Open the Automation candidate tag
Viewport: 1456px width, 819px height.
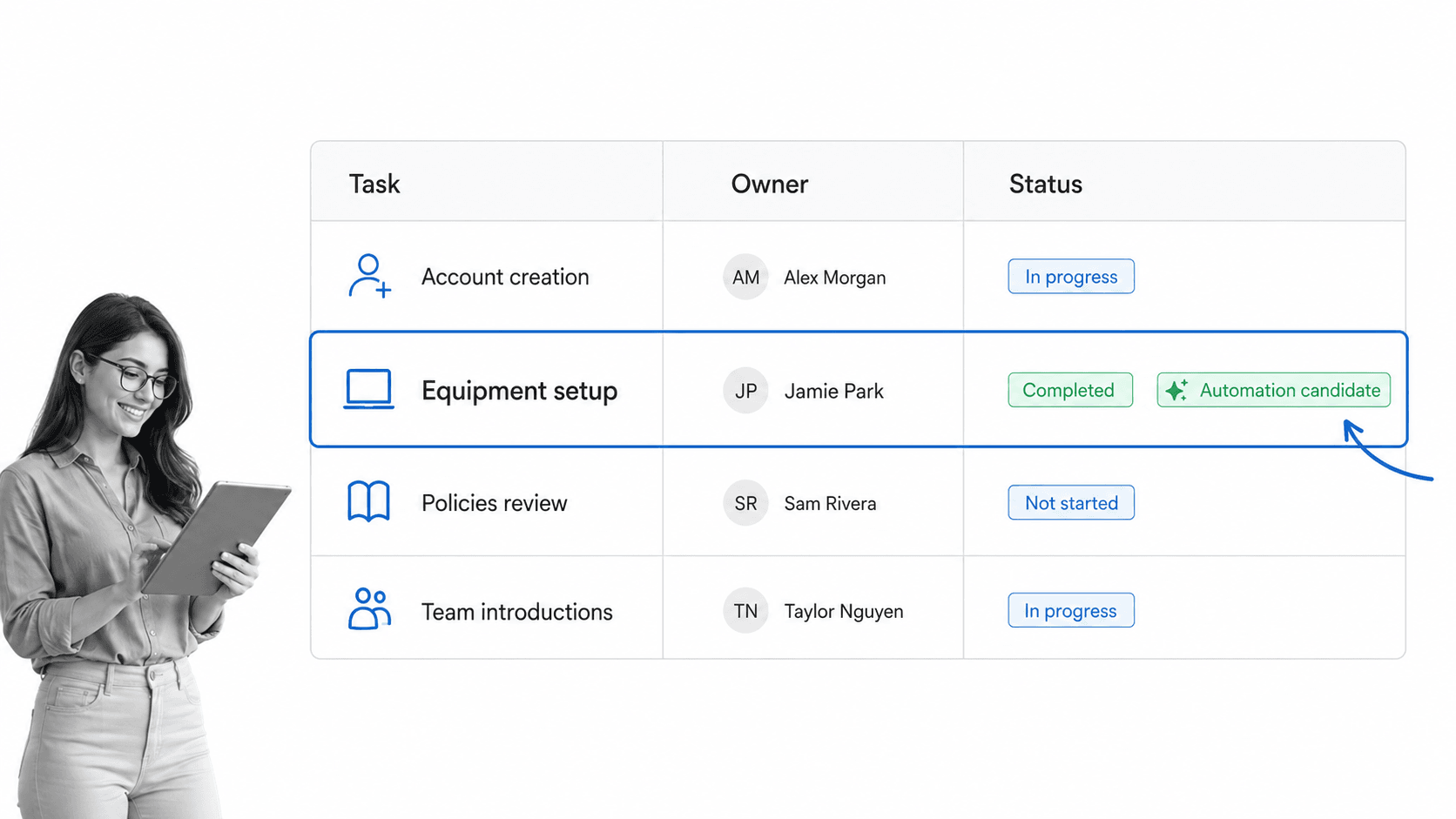[x=1273, y=390]
